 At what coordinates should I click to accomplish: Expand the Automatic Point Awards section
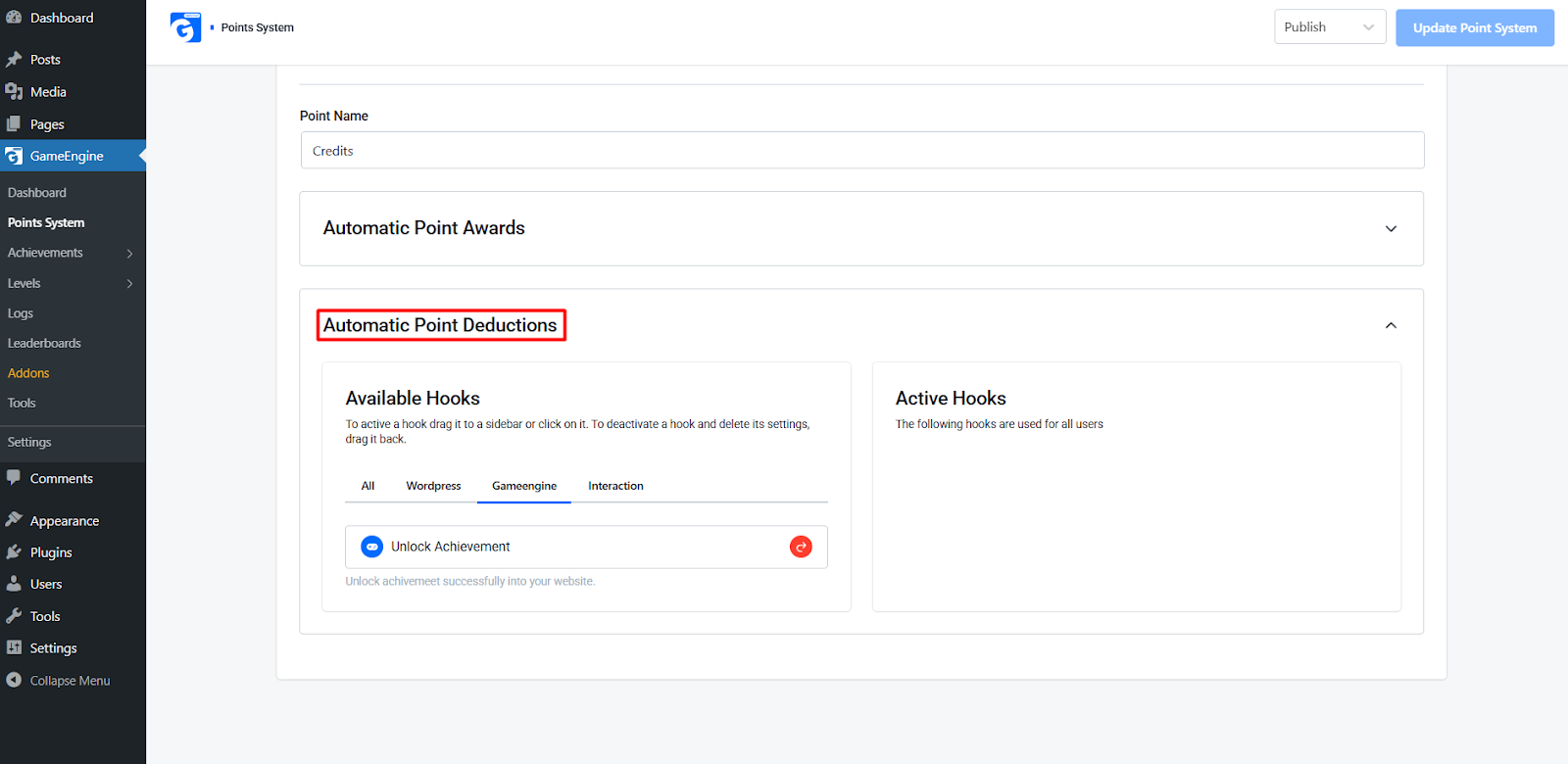[1391, 228]
